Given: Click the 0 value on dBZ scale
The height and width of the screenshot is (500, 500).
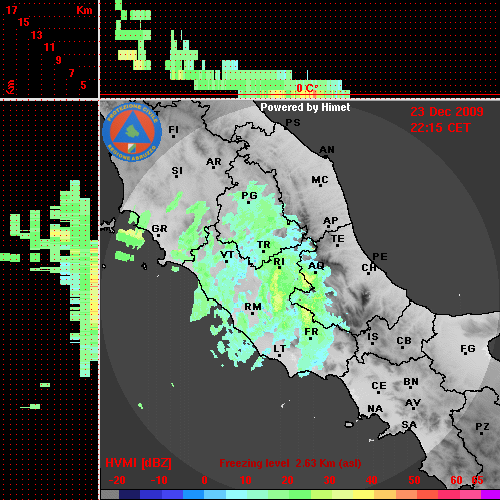Looking at the screenshot, I should [x=204, y=480].
